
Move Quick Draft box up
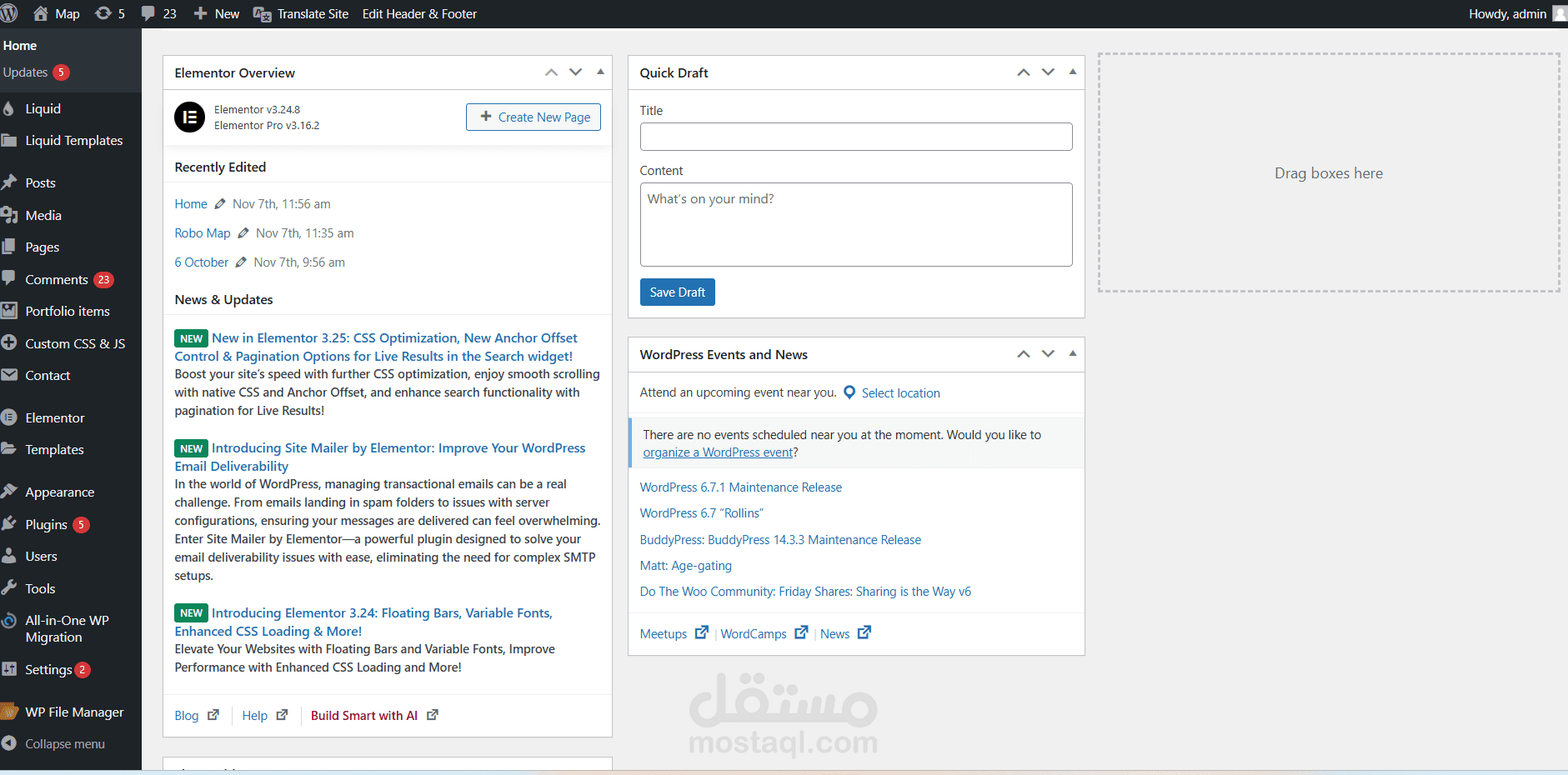click(x=1024, y=72)
